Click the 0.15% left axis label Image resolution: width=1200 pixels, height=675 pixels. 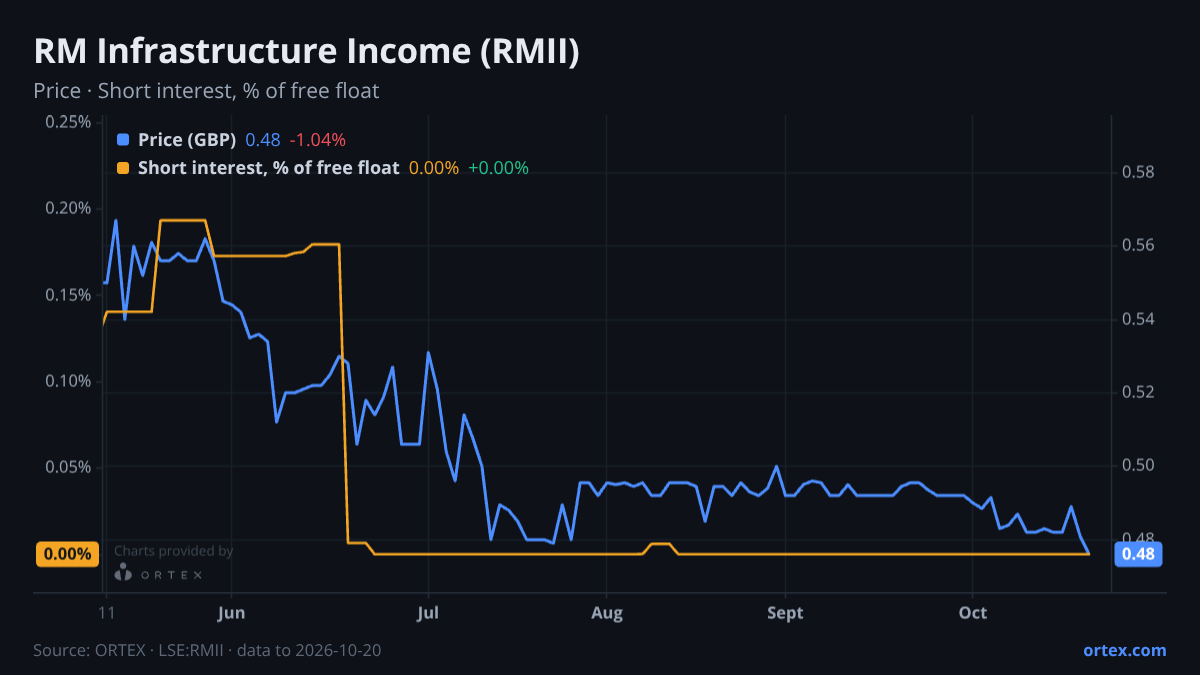pos(68,295)
